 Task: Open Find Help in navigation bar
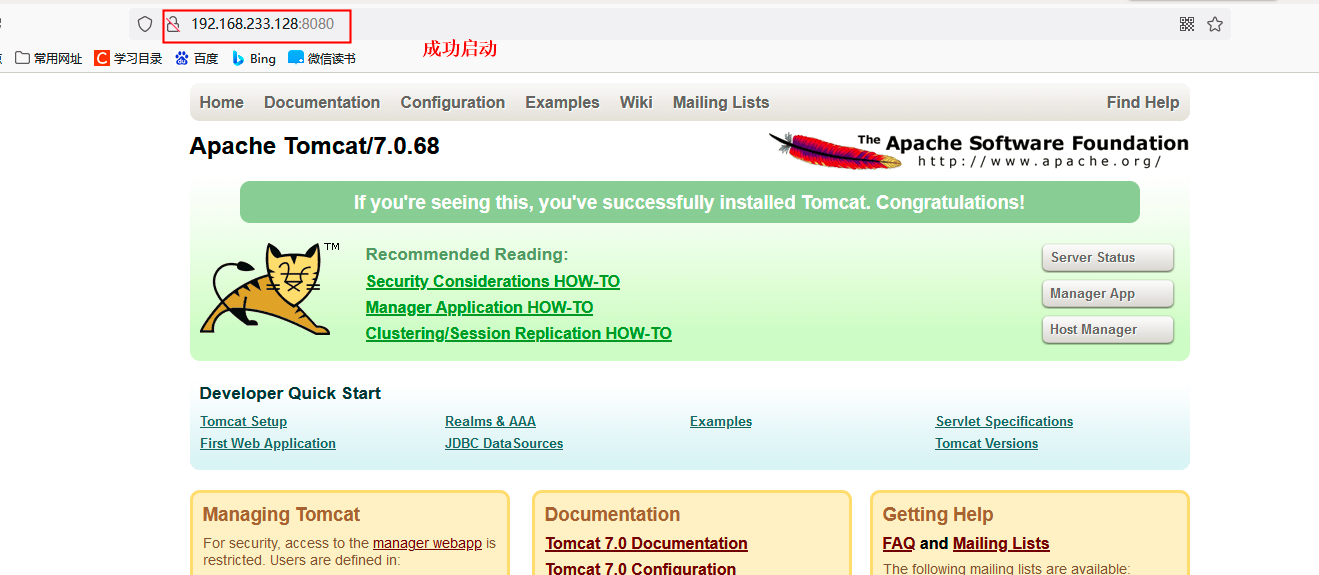(1143, 102)
